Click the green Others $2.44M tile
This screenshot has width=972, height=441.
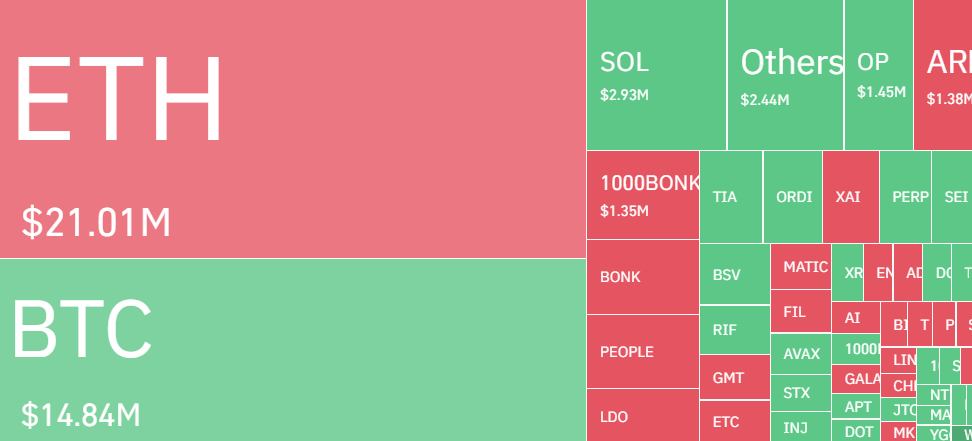pos(785,75)
